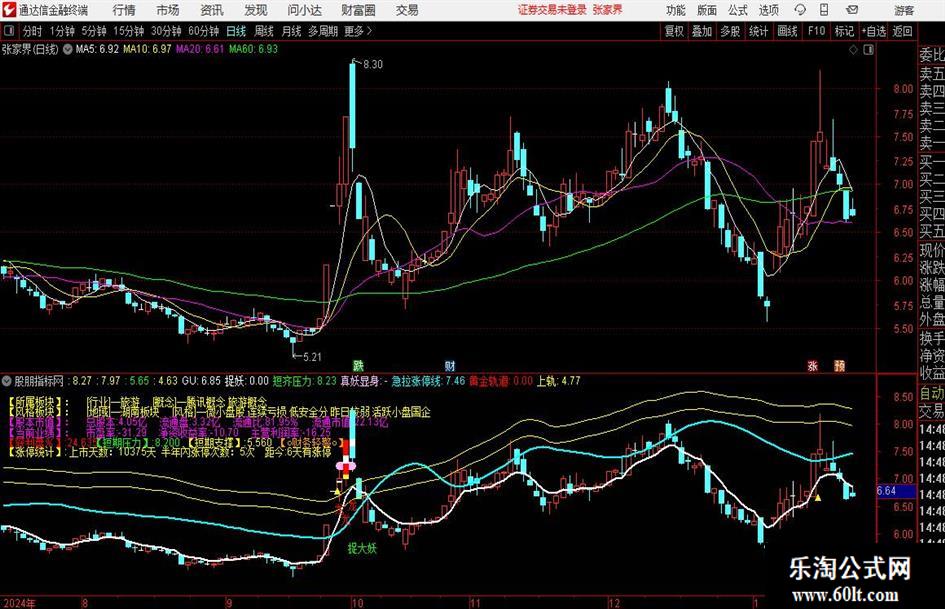Switch to 30分钟 period tab
This screenshot has height=609, width=945.
[166, 31]
